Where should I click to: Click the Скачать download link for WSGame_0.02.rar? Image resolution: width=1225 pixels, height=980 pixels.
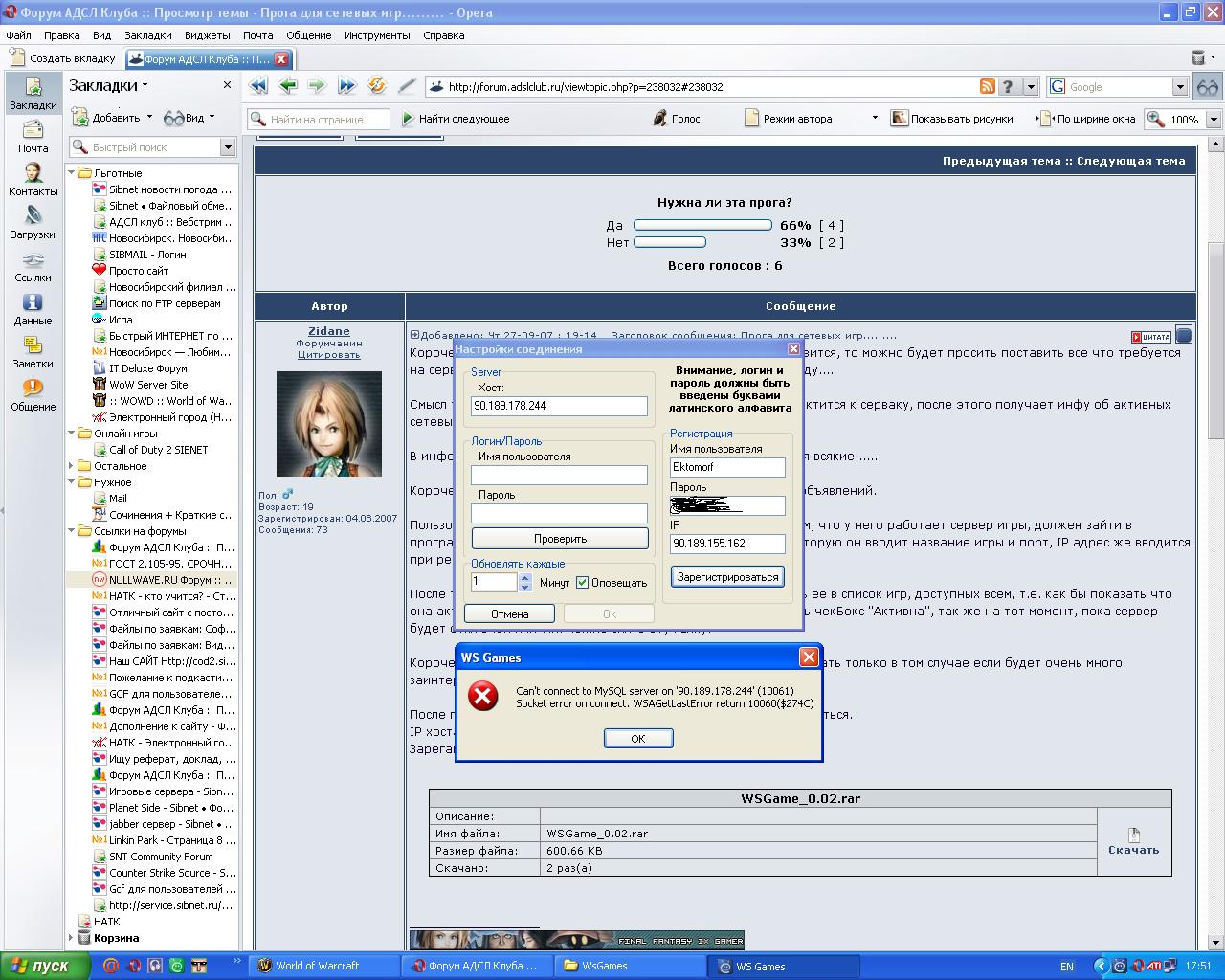(1133, 850)
